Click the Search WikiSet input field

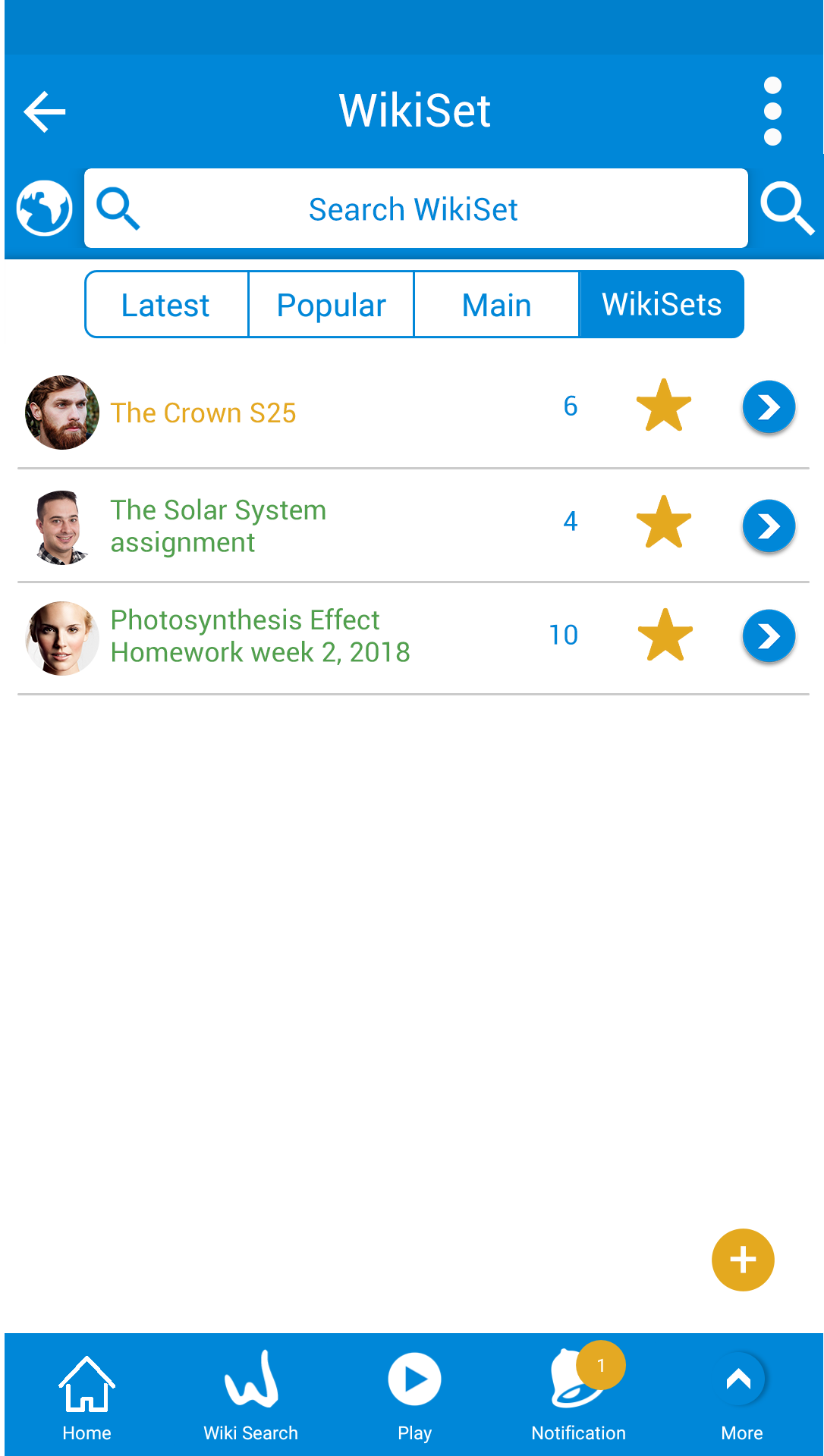tap(416, 209)
